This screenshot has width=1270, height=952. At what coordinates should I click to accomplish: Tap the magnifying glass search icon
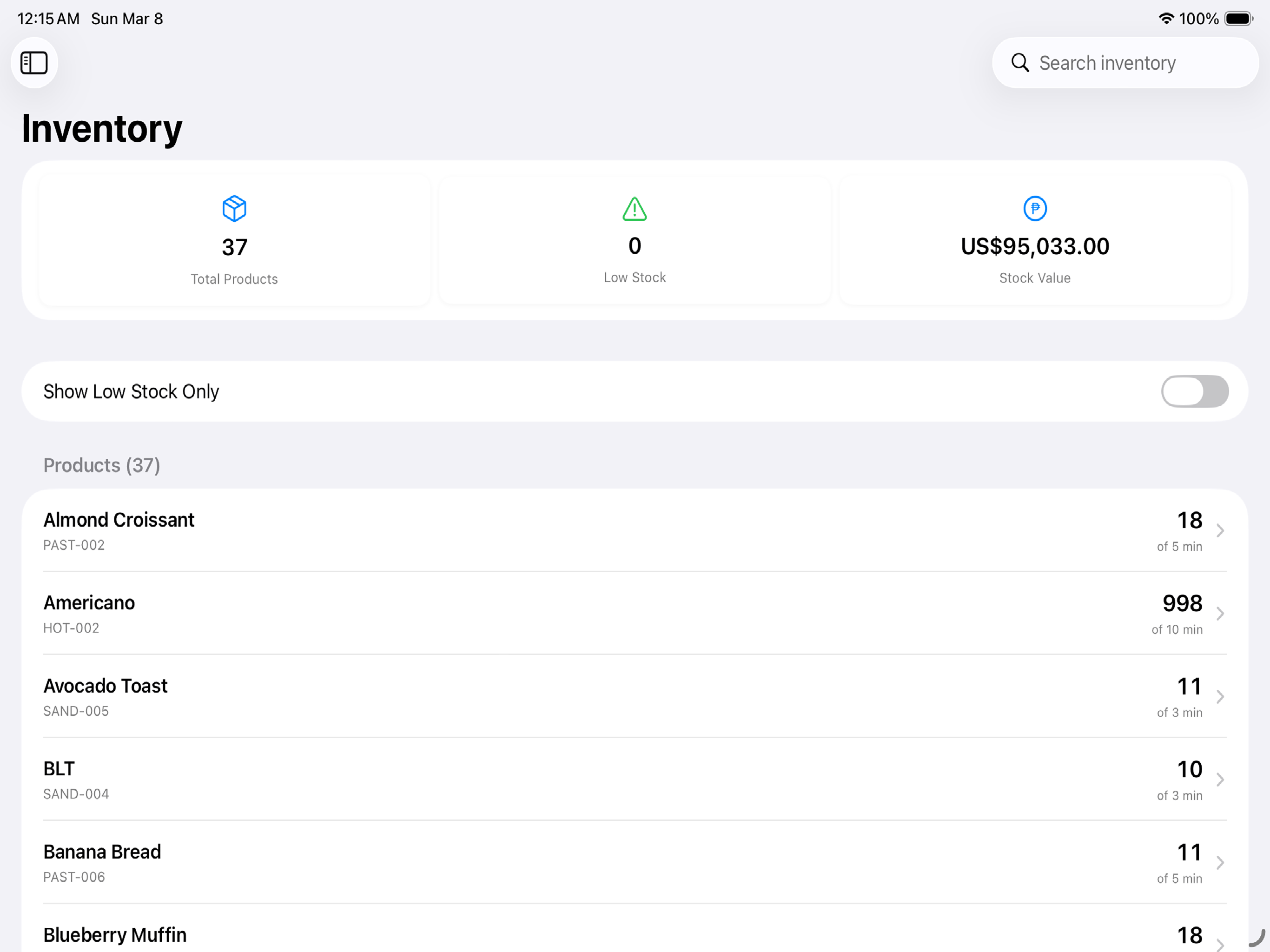point(1020,63)
